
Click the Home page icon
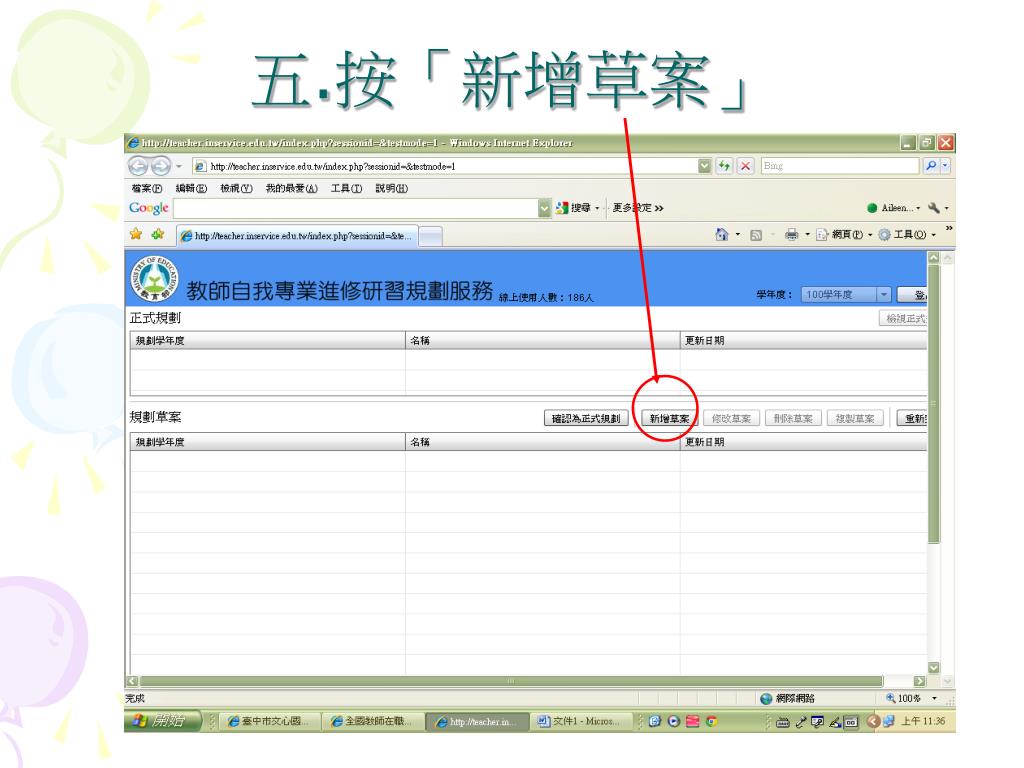point(722,234)
